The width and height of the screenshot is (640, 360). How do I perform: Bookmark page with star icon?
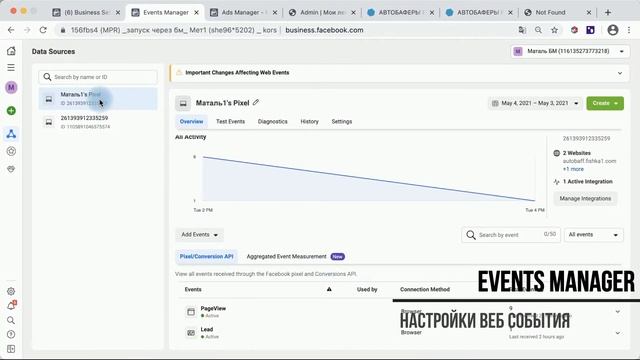tap(554, 30)
